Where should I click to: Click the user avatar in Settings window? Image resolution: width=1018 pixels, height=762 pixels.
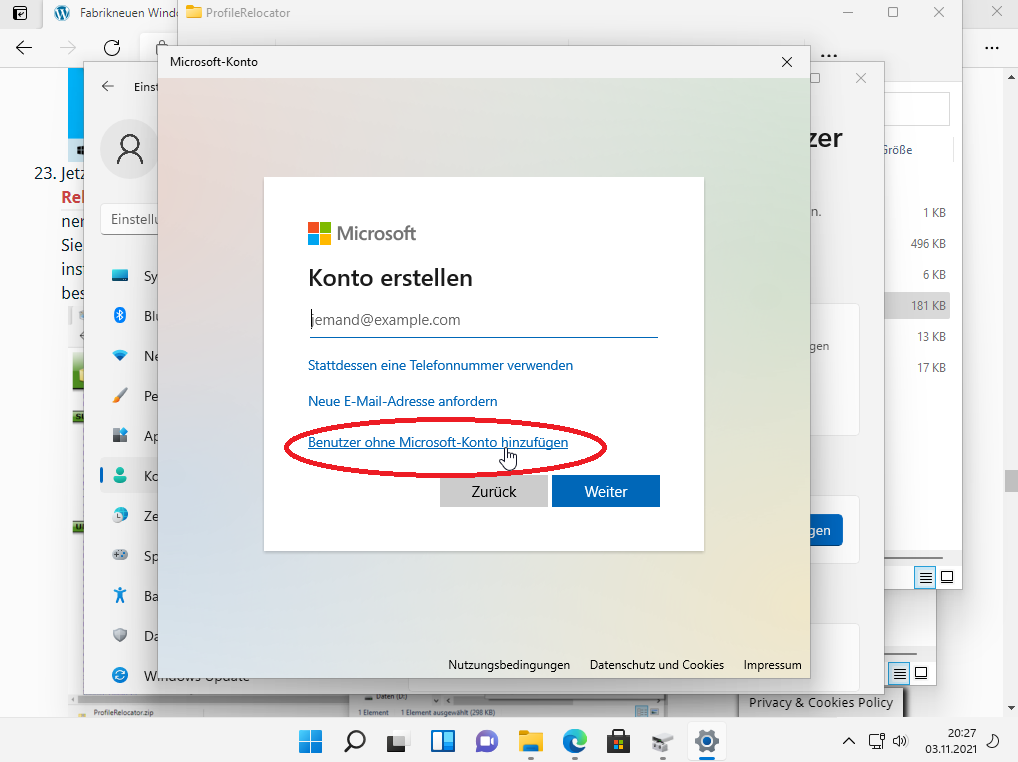(x=130, y=149)
